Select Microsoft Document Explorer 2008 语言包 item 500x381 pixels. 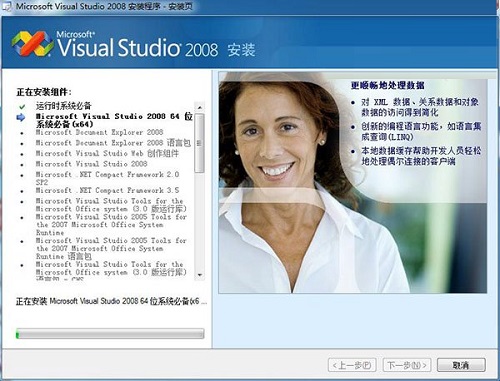click(113, 143)
